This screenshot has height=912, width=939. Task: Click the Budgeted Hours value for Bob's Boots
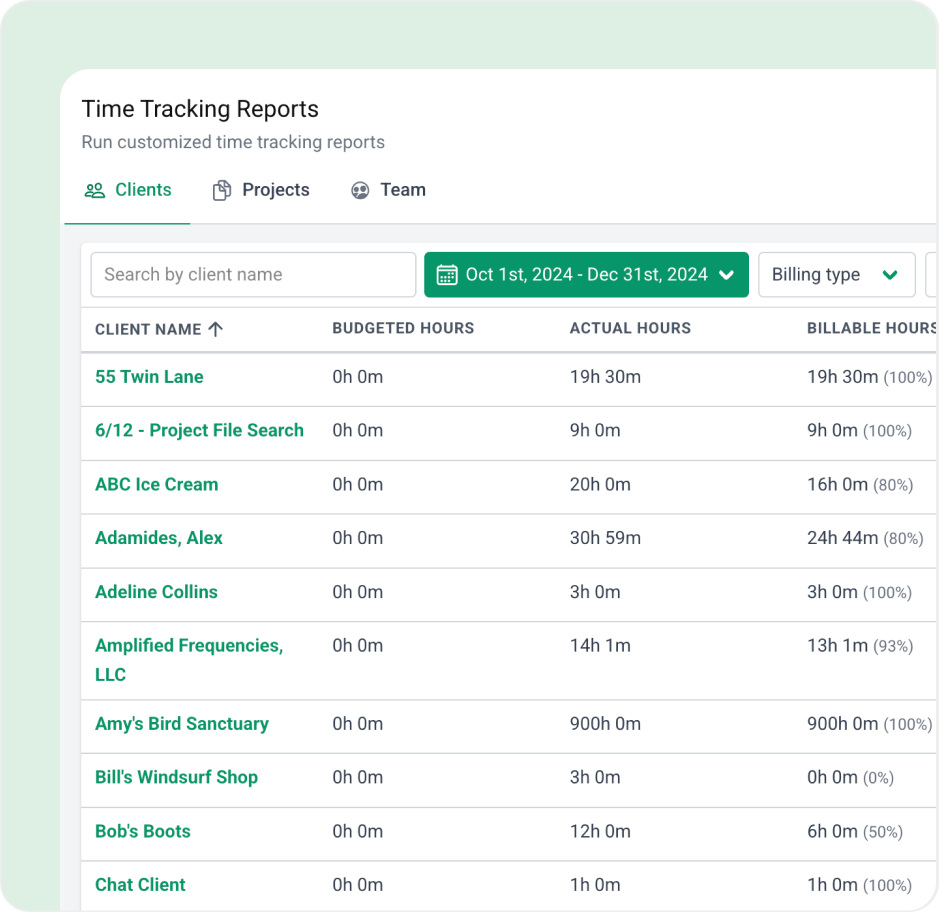click(x=358, y=831)
